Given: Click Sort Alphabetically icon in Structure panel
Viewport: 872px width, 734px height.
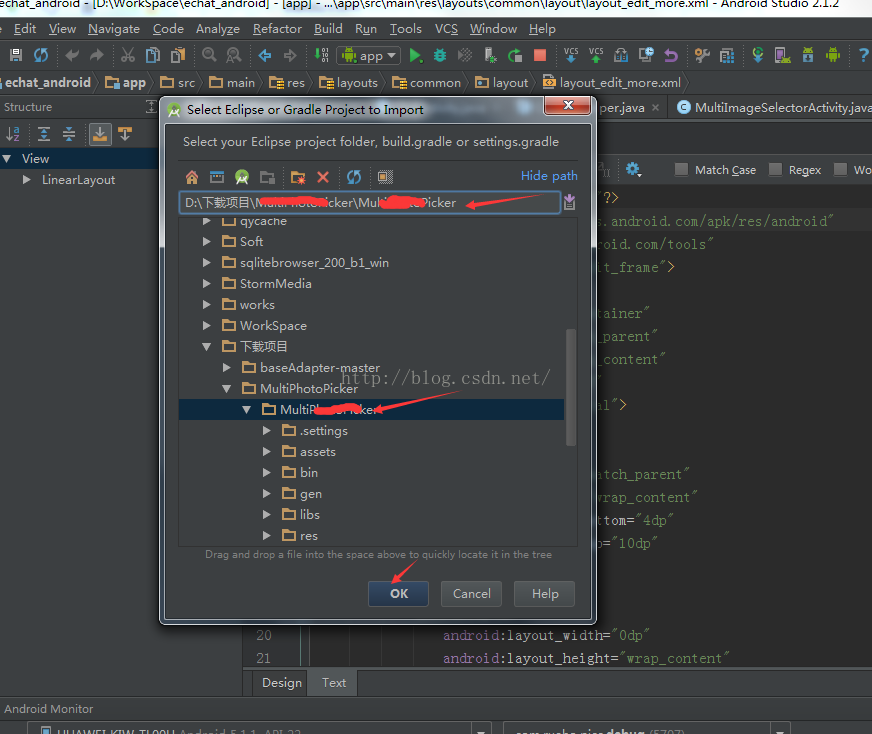Looking at the screenshot, I should pos(13,134).
